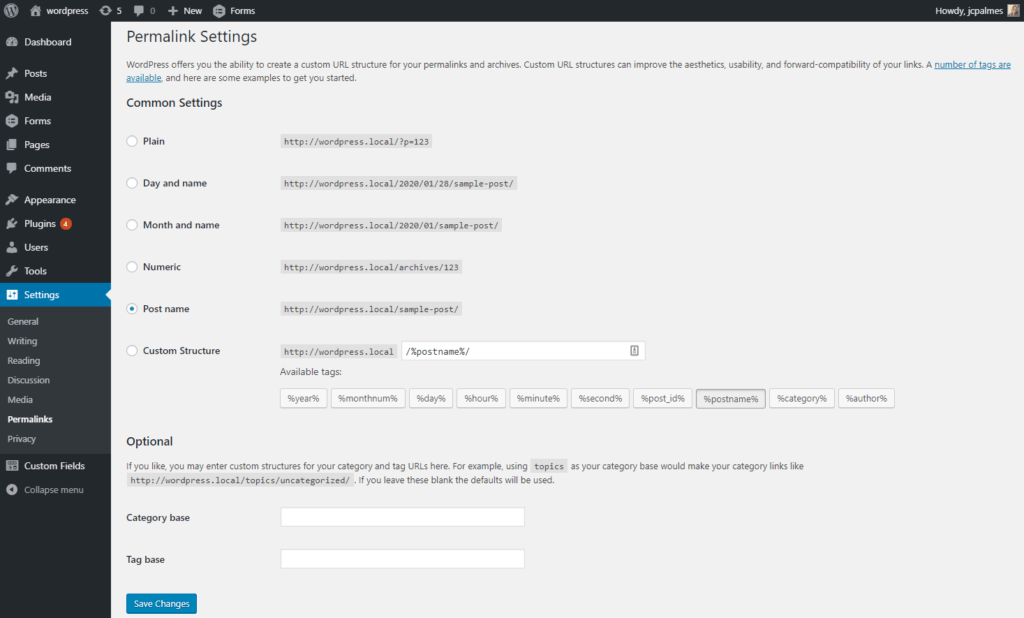The width and height of the screenshot is (1024, 618).
Task: Click the Media icon in sidebar main menu
Action: 12,97
